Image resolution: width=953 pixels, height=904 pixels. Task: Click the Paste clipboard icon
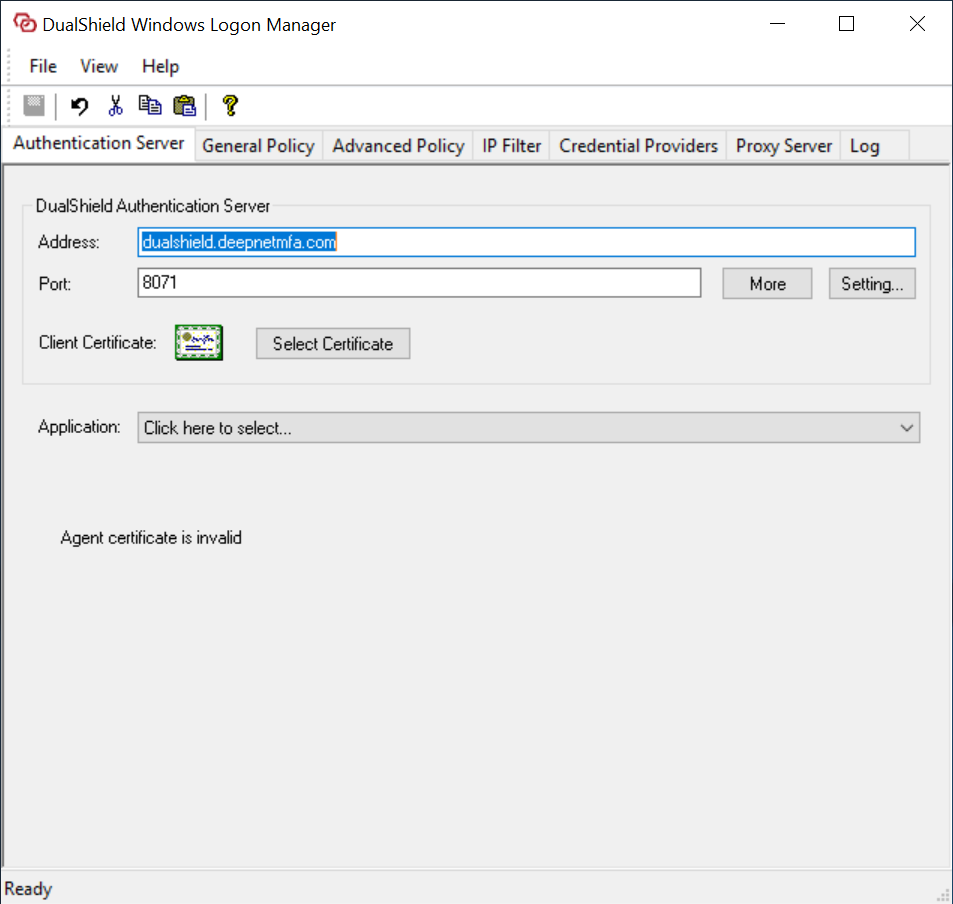pyautogui.click(x=184, y=105)
